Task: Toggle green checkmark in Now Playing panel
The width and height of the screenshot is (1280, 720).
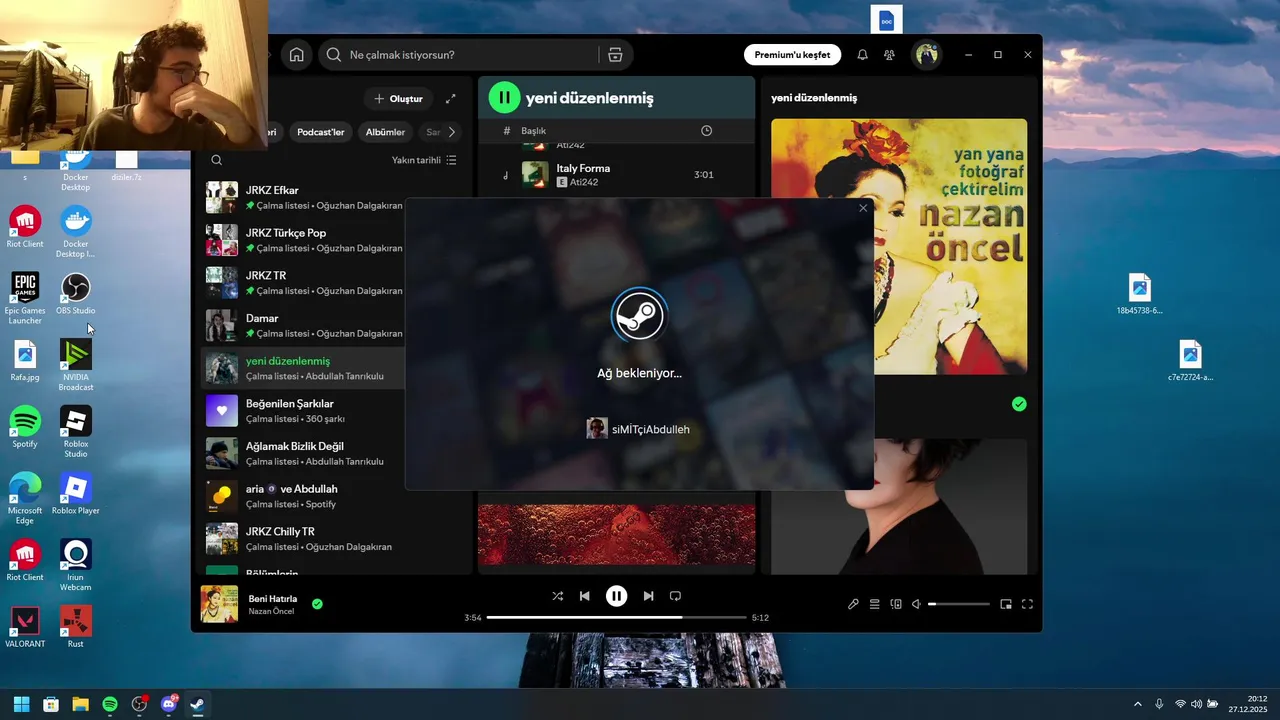Action: click(x=1019, y=404)
